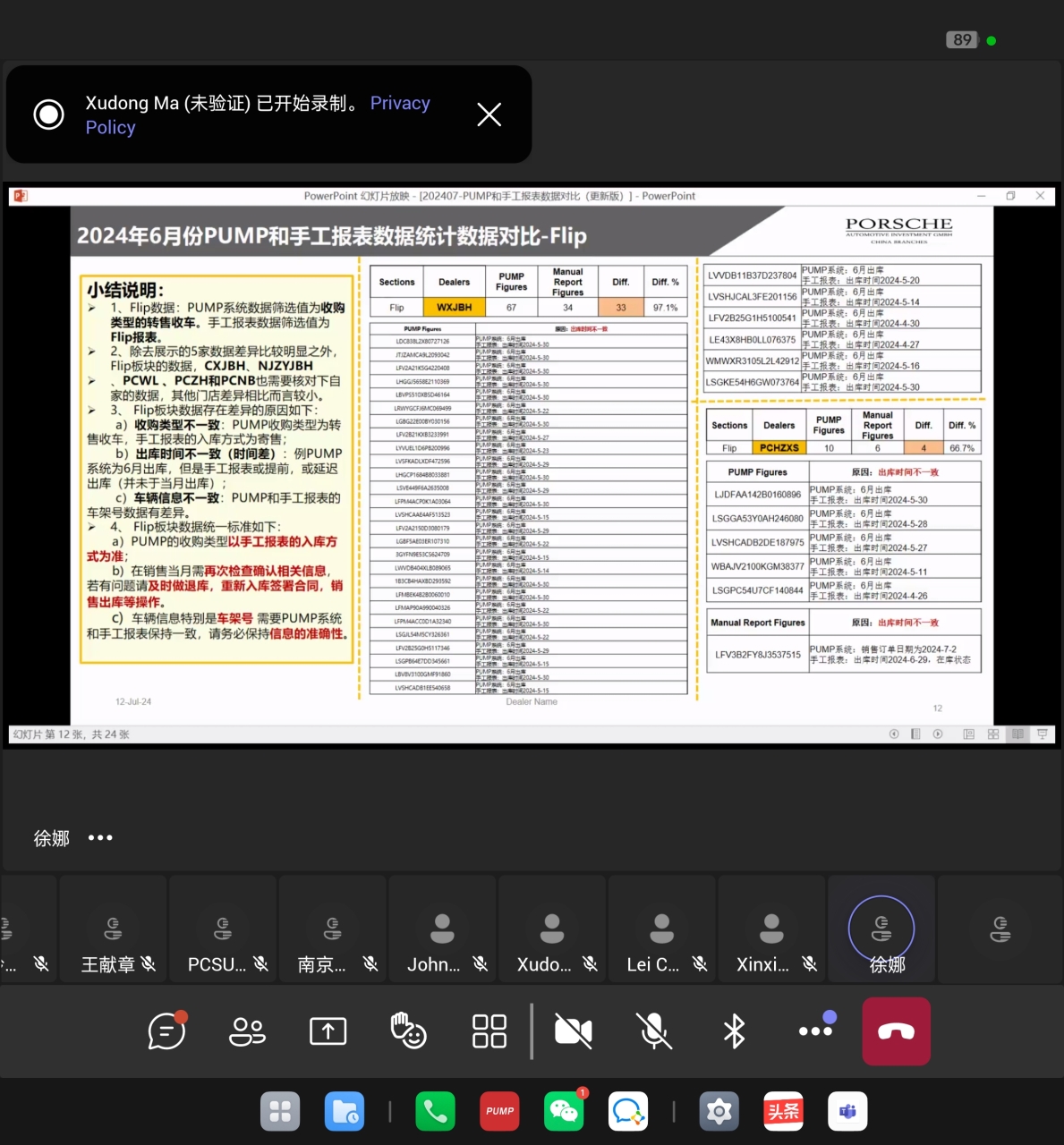1064x1145 pixels.
Task: Open the chat search app in dock
Action: click(628, 1111)
